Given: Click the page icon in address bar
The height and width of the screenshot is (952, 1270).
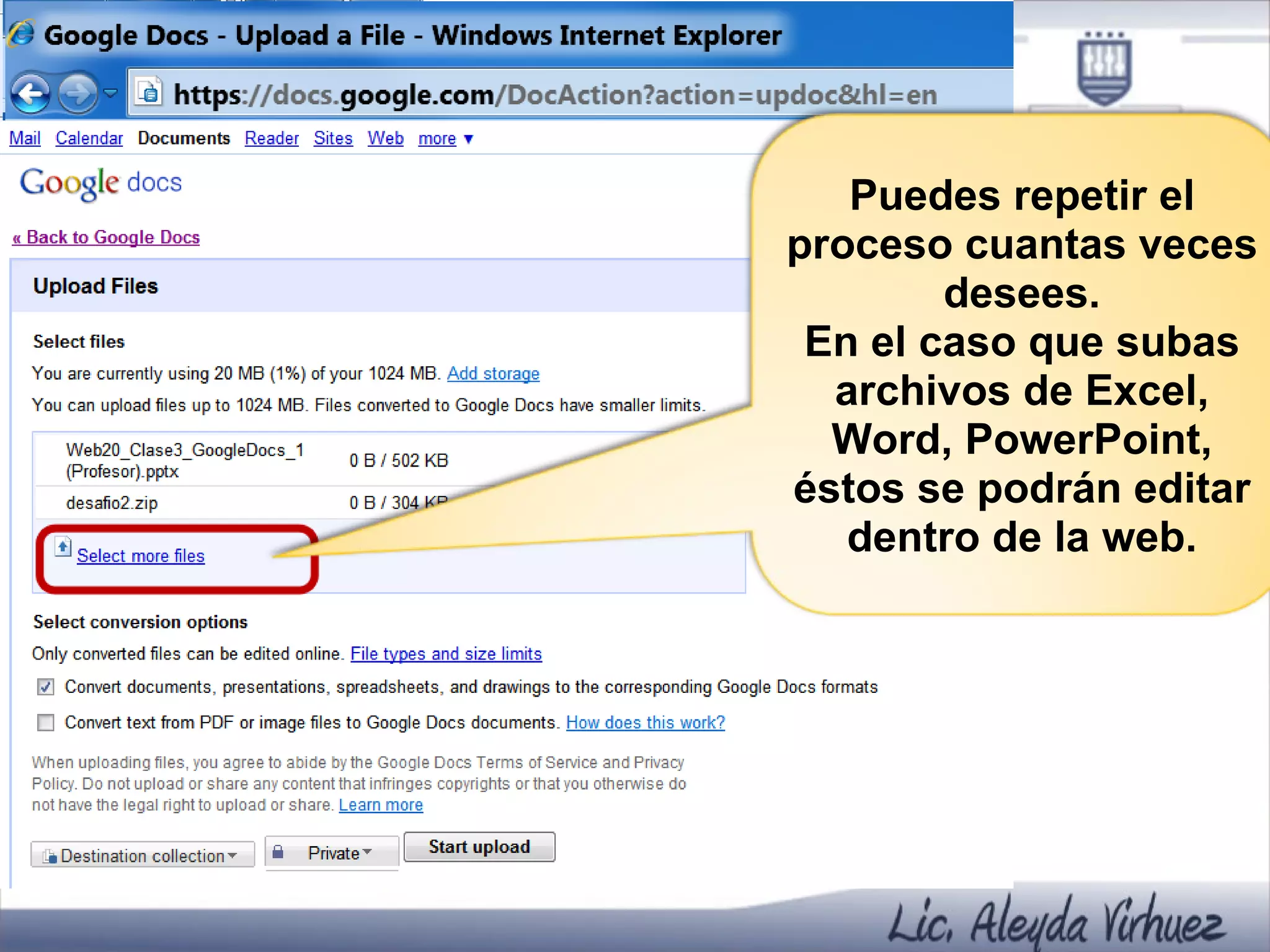Looking at the screenshot, I should (148, 93).
